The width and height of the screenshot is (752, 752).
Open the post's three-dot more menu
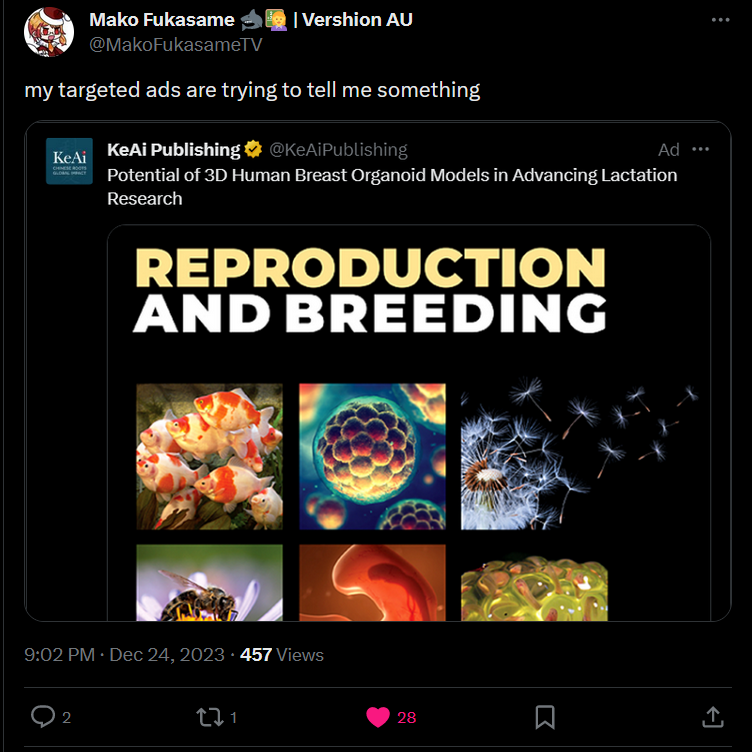coord(720,20)
